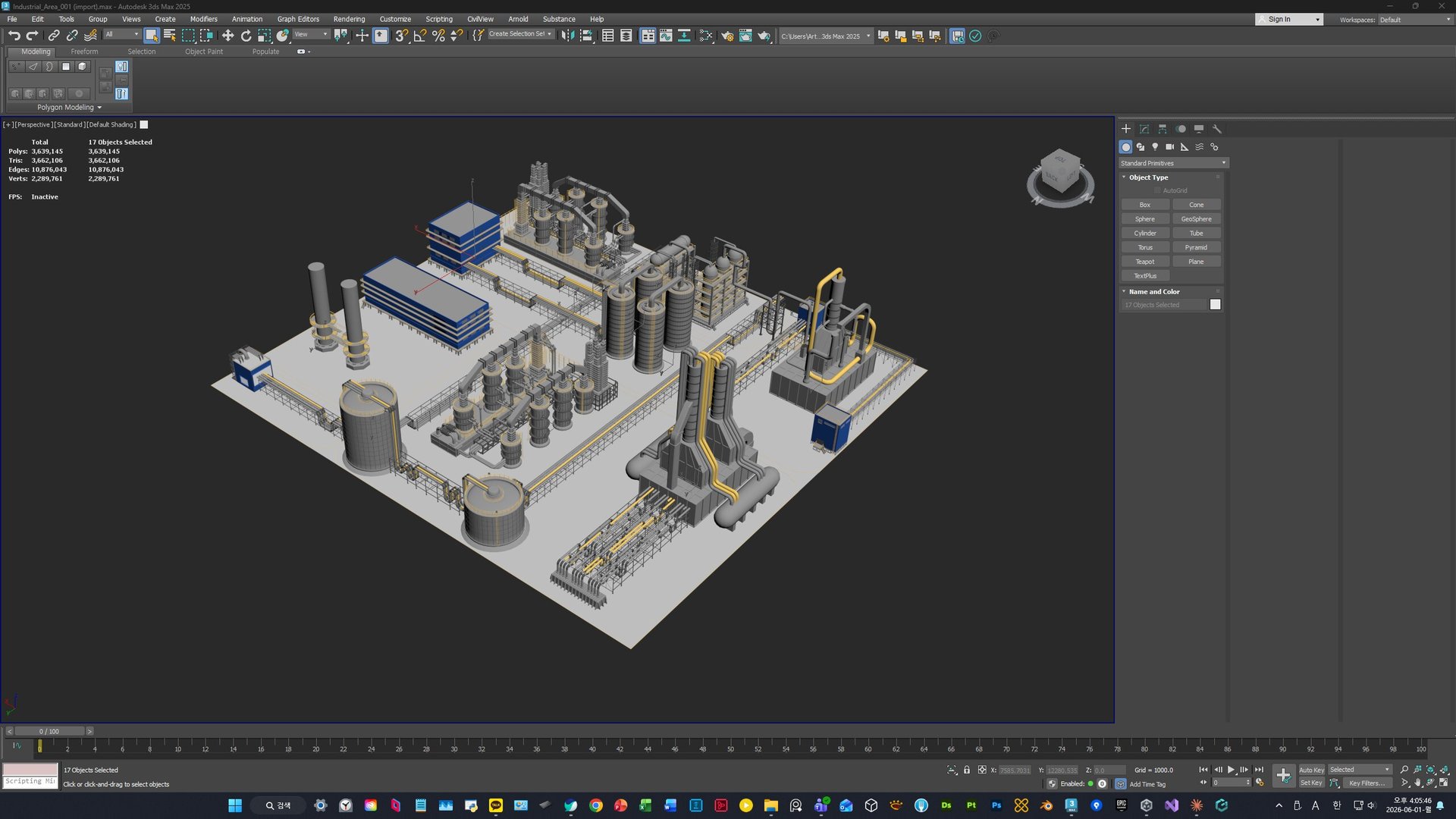The height and width of the screenshot is (819, 1456).
Task: Switch to the Freeform ribbon tab
Action: [84, 52]
